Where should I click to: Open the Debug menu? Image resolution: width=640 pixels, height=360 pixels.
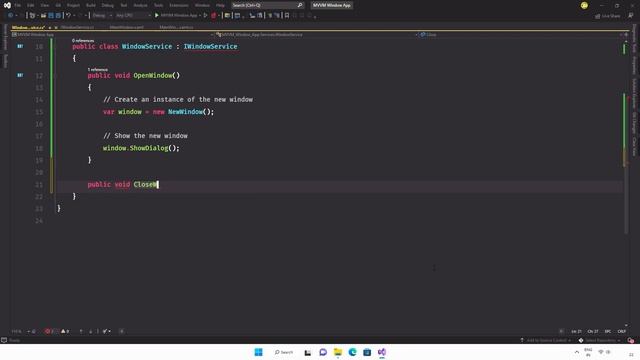(107, 5)
